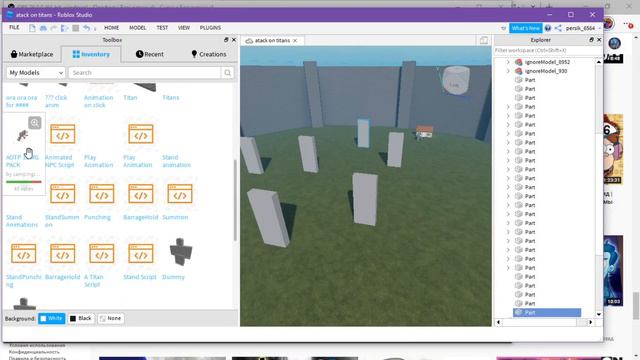
Task: Undock the Explorer panel with float icon
Action: [x=591, y=40]
